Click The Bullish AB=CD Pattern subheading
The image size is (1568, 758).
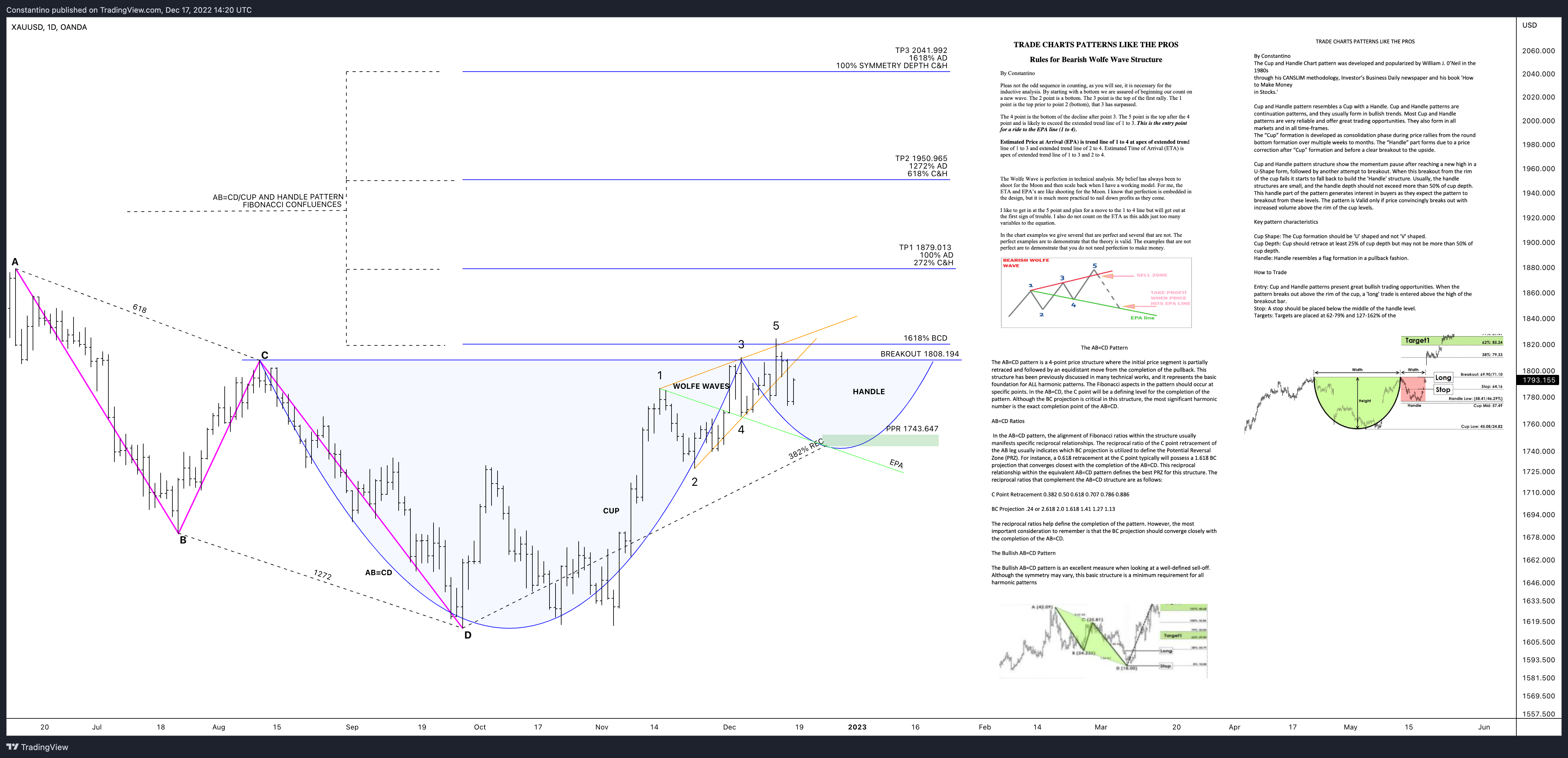click(1023, 553)
